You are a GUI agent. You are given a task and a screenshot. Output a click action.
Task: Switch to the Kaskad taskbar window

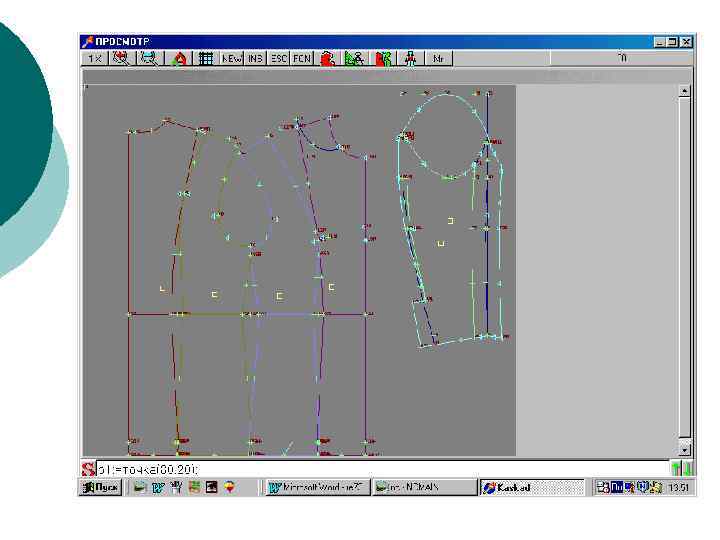[532, 487]
